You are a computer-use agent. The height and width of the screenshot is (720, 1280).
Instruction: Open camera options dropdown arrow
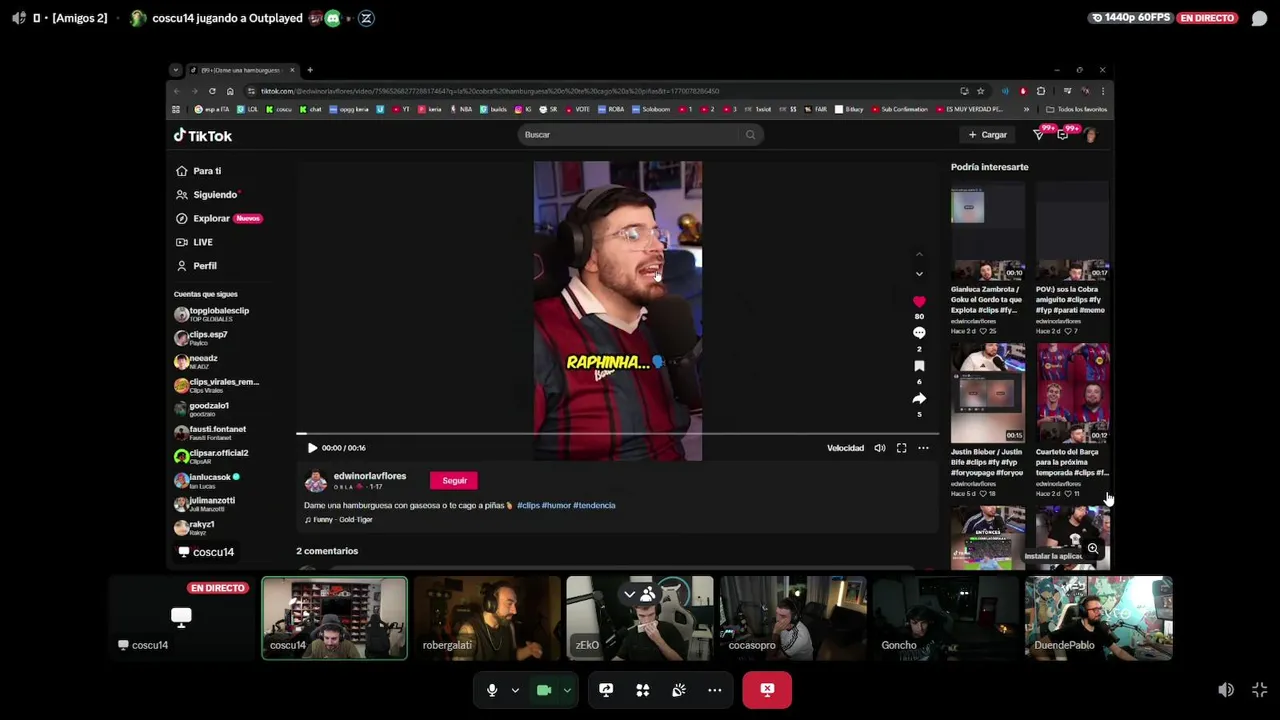click(x=567, y=690)
